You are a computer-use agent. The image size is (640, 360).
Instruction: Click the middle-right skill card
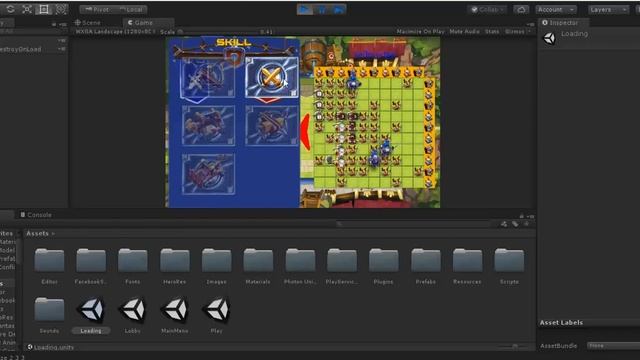pyautogui.click(x=271, y=125)
